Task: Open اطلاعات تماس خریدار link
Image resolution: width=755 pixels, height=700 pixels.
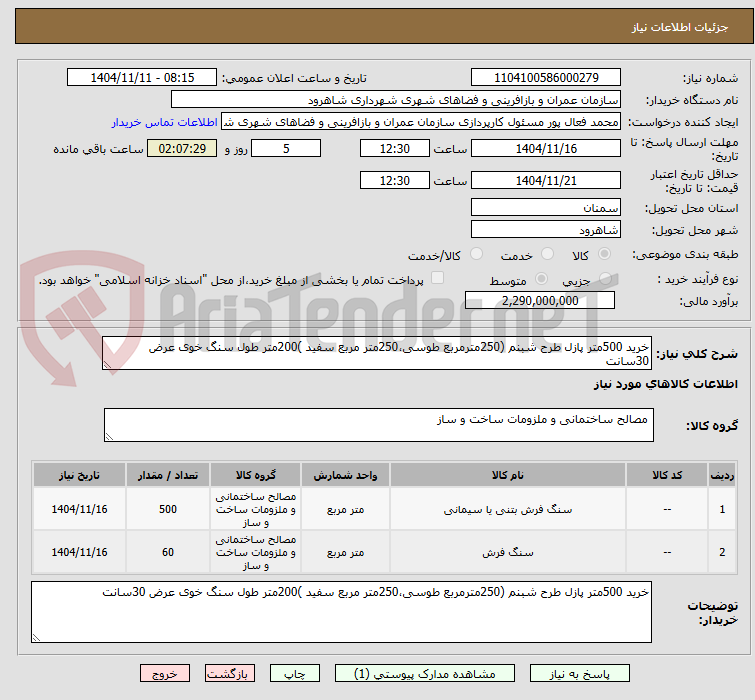Action: [x=165, y=122]
